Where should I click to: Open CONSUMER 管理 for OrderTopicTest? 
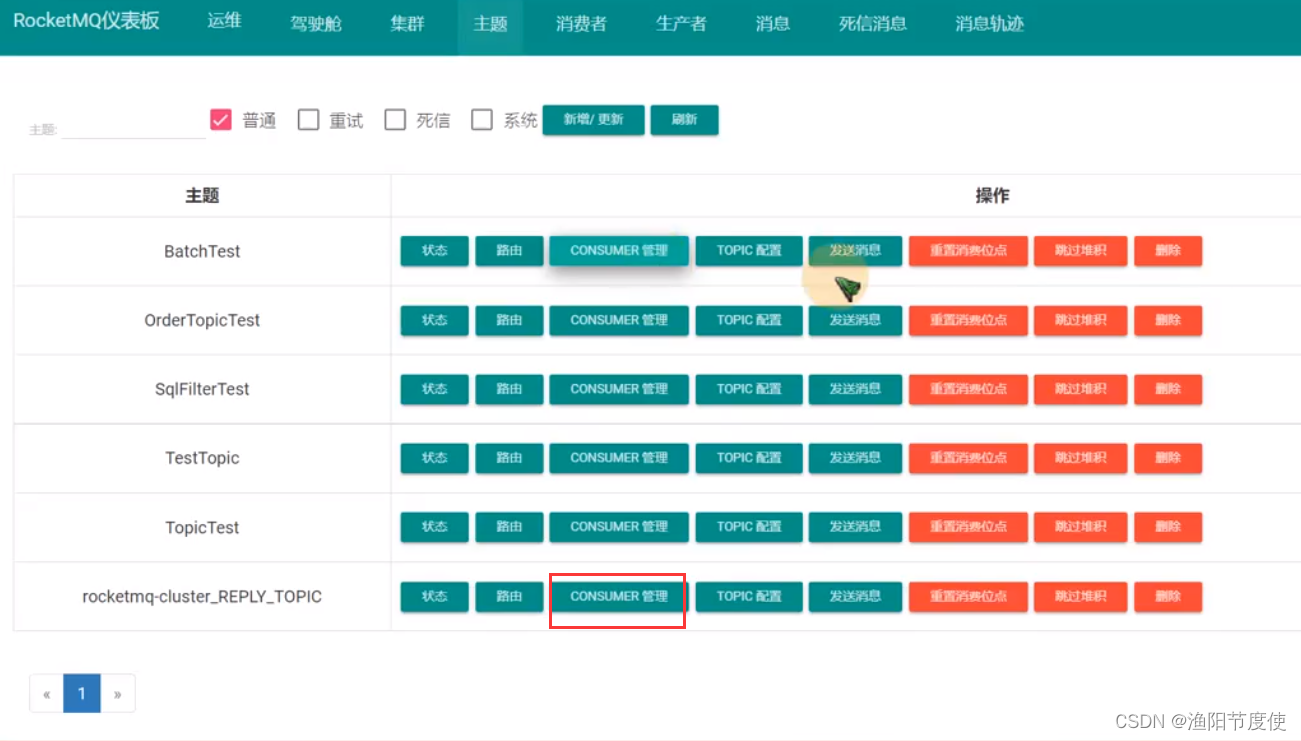pos(619,320)
